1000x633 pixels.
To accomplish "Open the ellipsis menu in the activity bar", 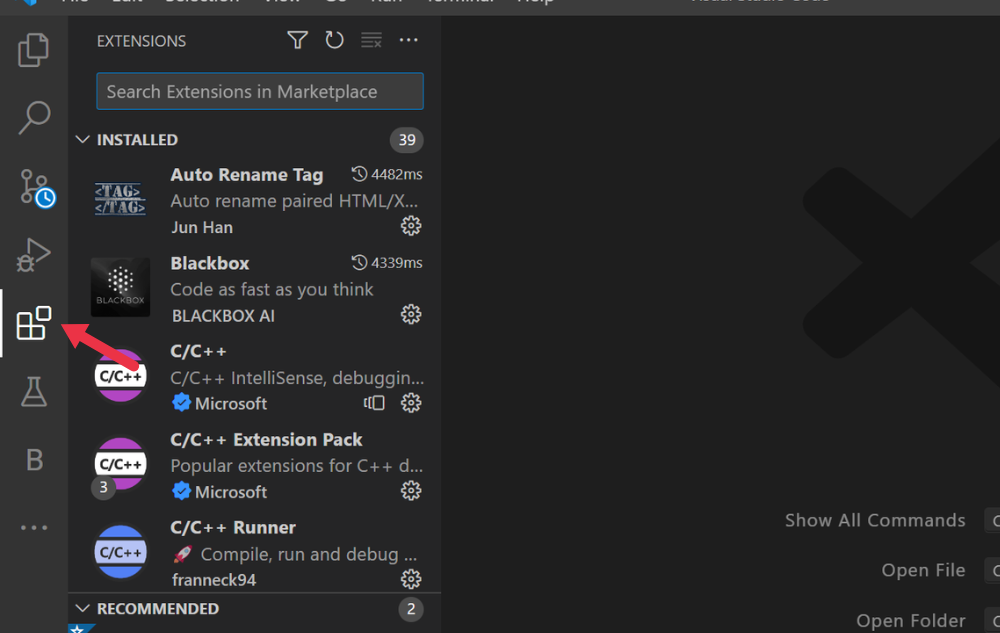I will tap(34, 527).
